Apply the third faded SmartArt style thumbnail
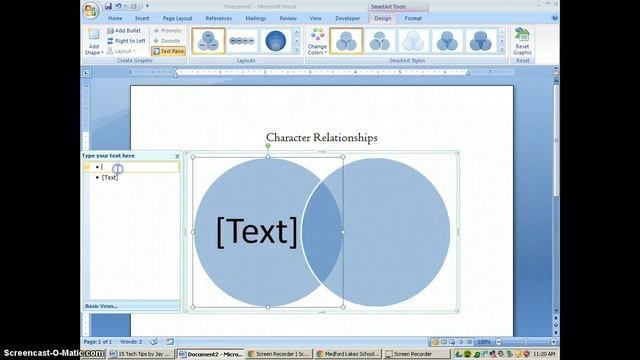 (413, 41)
